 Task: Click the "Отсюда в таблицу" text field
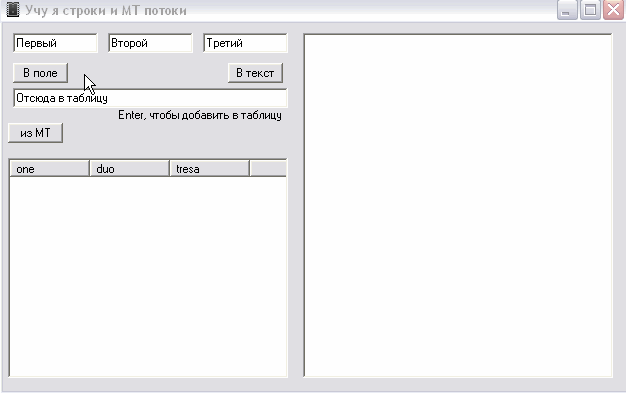tap(150, 98)
